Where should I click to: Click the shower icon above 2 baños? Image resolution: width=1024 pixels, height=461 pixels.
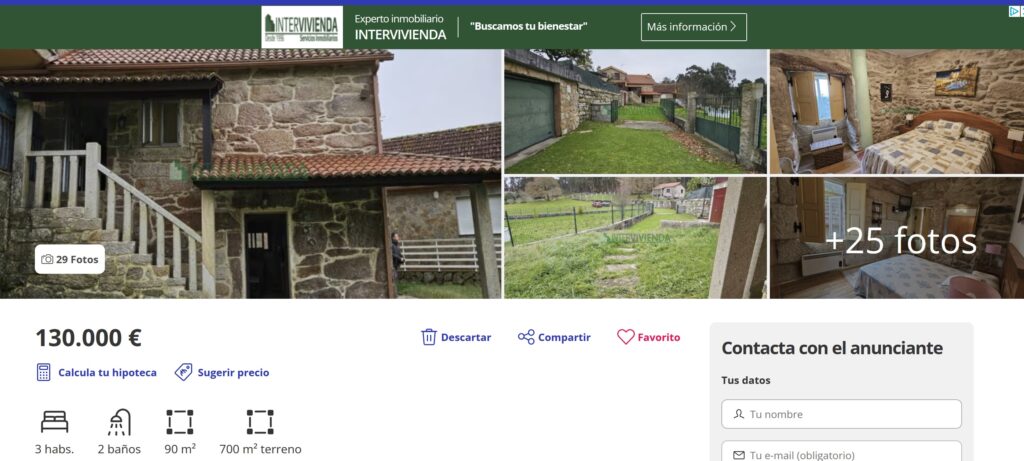pyautogui.click(x=120, y=422)
